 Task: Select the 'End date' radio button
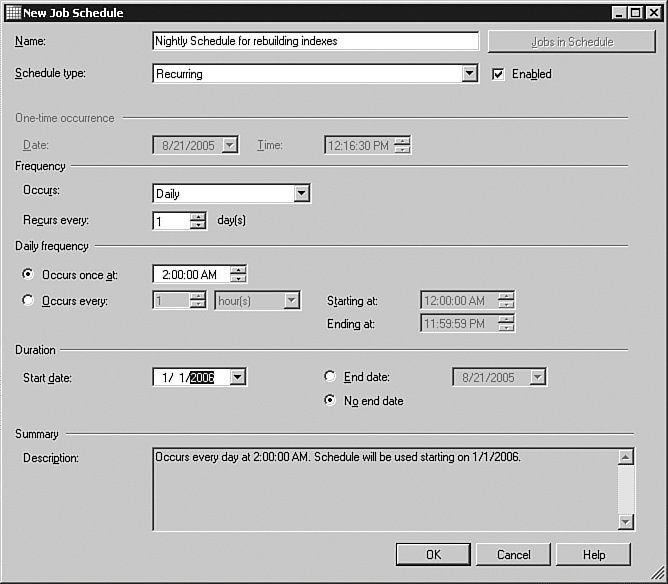pos(331,377)
